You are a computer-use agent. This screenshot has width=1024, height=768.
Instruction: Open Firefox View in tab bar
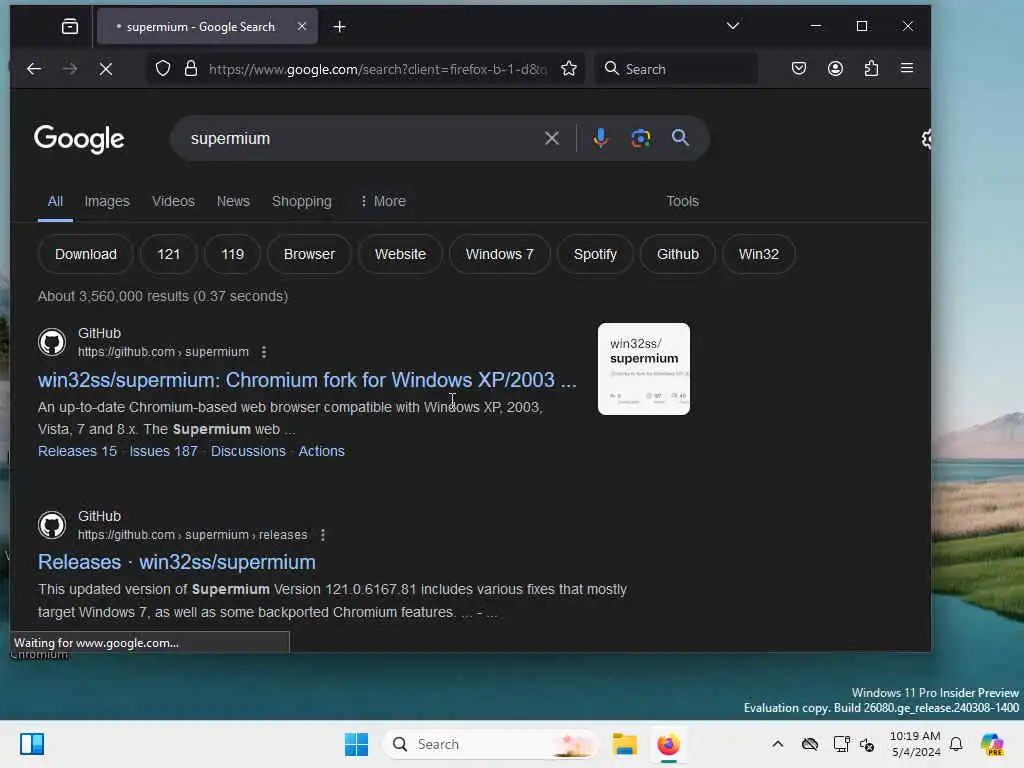70,27
